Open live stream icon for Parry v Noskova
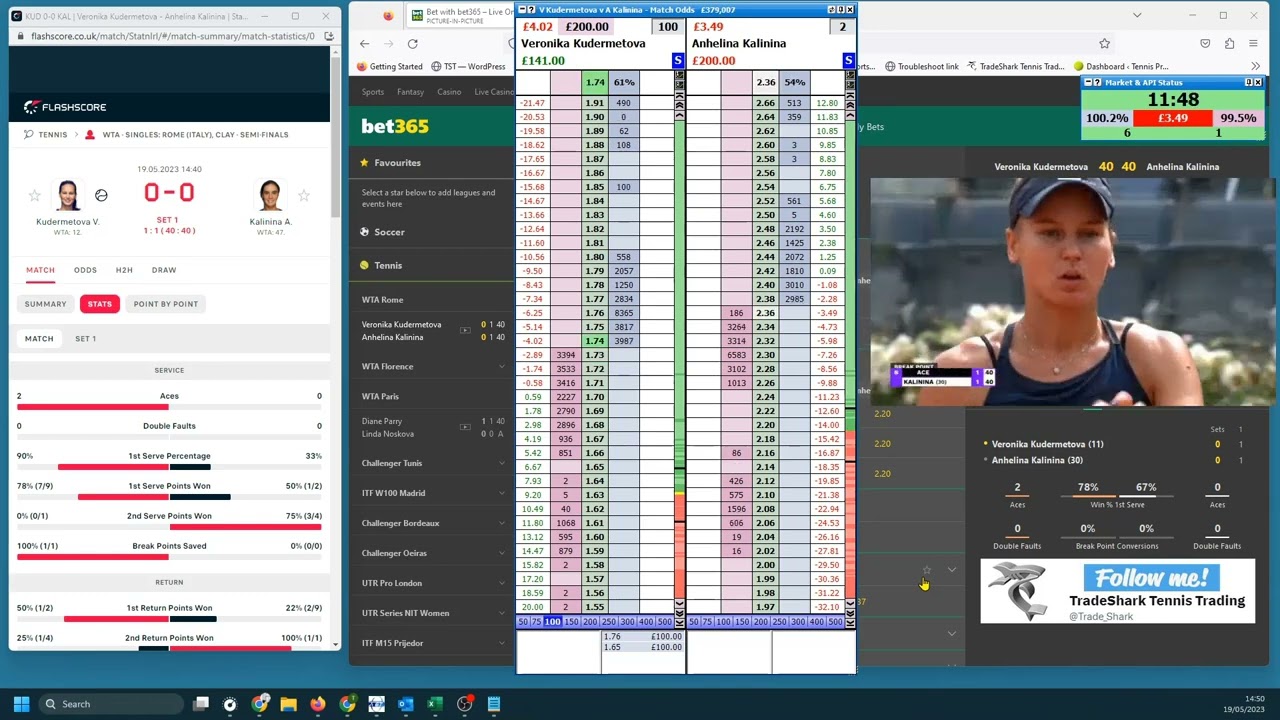Screen dimensions: 1280x720 [465, 427]
